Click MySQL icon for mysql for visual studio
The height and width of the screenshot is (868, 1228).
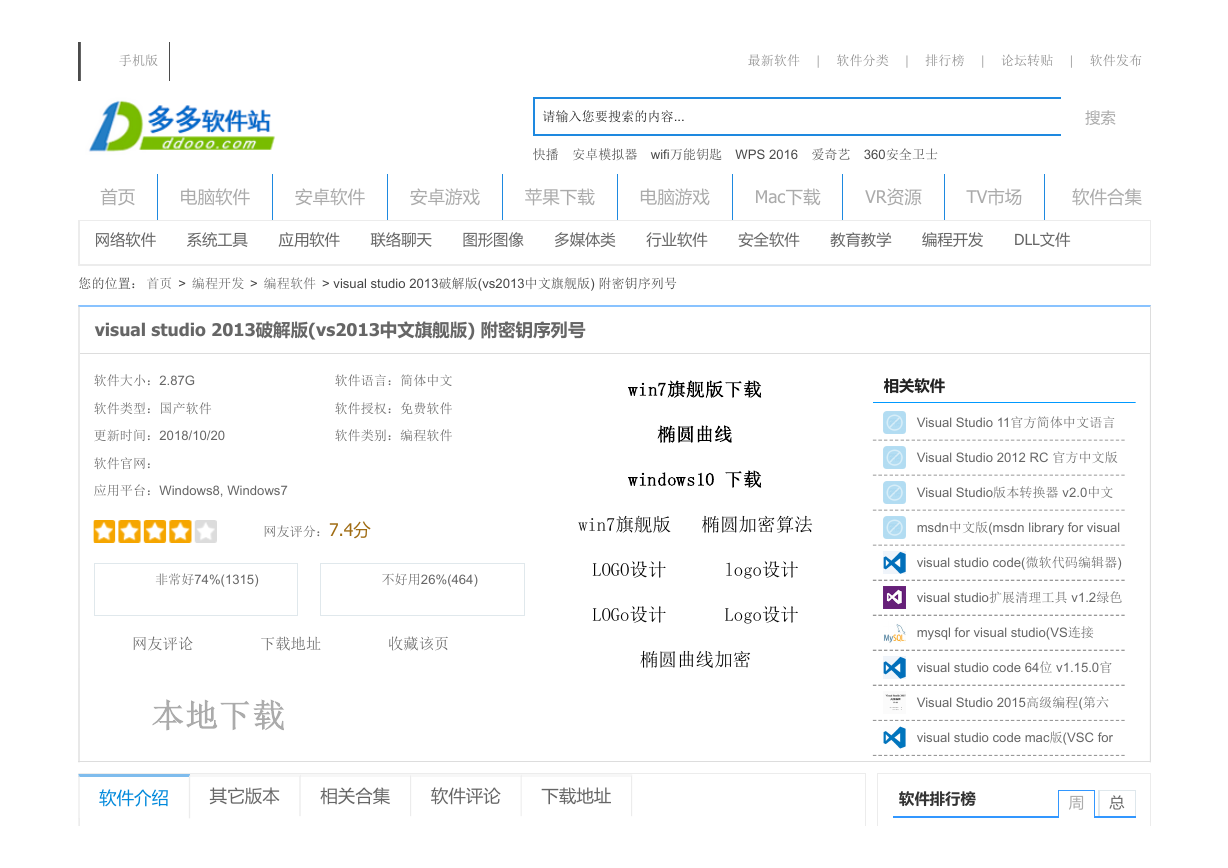click(x=894, y=633)
